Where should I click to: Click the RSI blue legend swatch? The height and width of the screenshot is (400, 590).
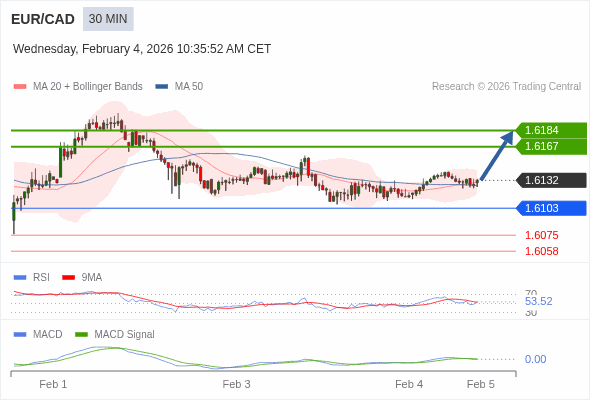(20, 278)
